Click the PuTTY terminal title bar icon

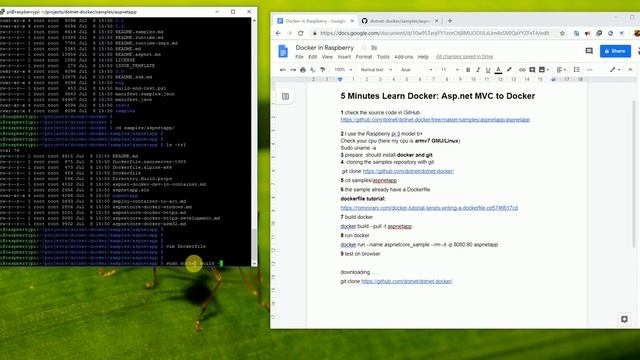click(3, 12)
